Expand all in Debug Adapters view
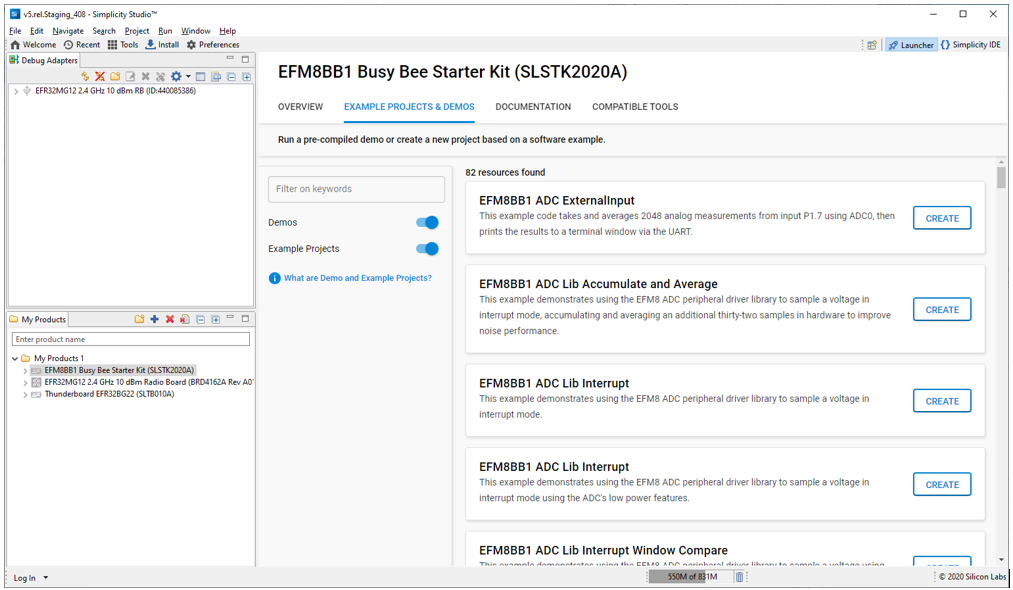This screenshot has width=1013, height=590. click(x=247, y=76)
